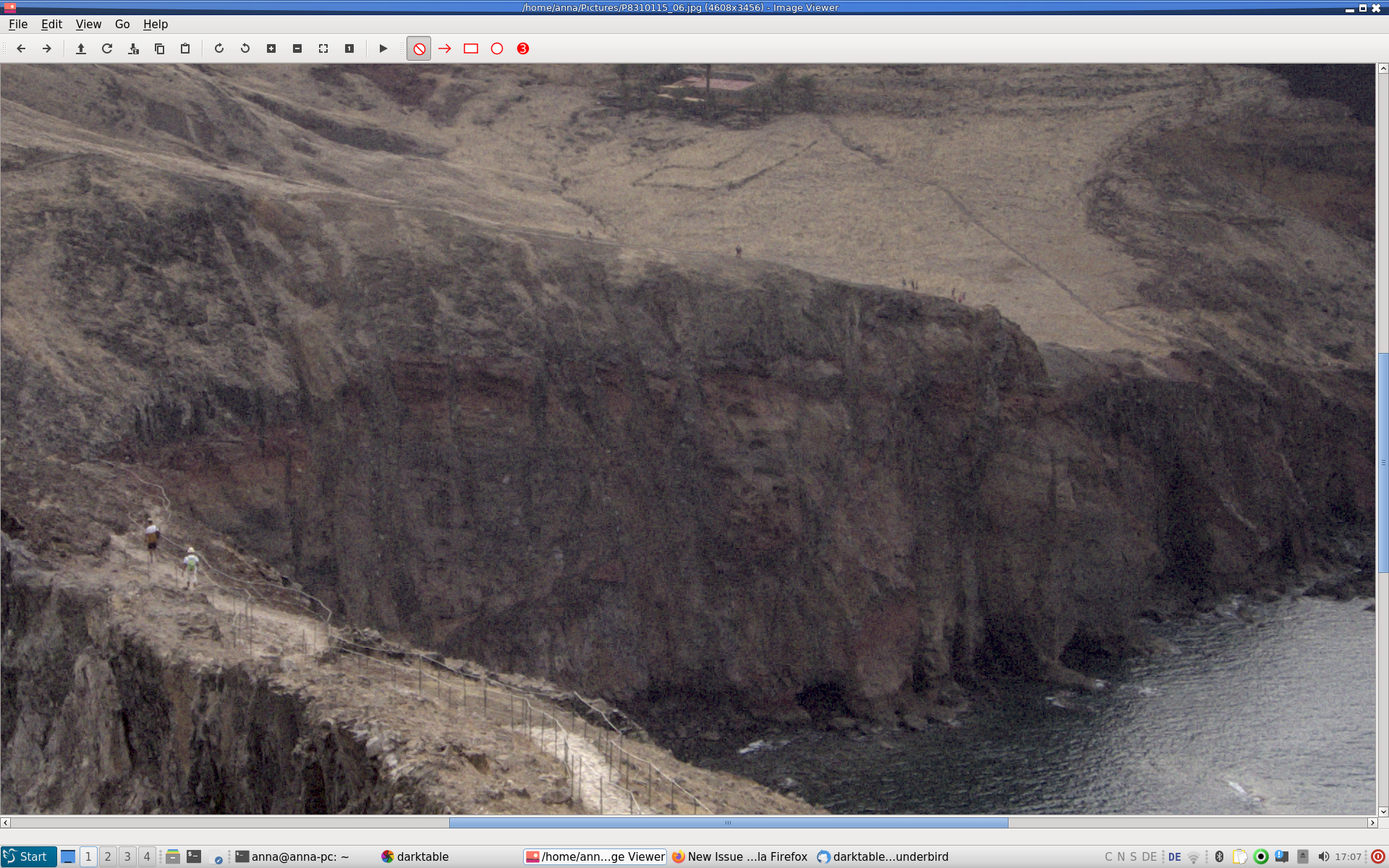Open the View menu
This screenshot has width=1389, height=868.
88,24
